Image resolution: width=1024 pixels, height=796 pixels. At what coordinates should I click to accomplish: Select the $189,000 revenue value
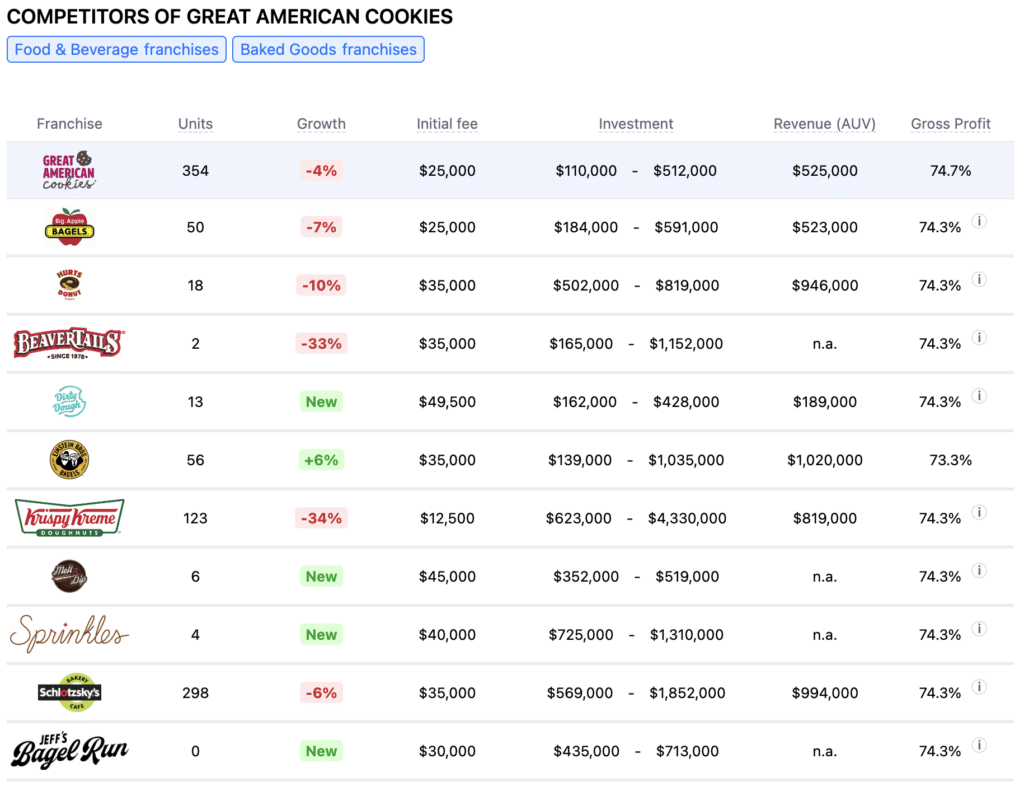(x=825, y=402)
